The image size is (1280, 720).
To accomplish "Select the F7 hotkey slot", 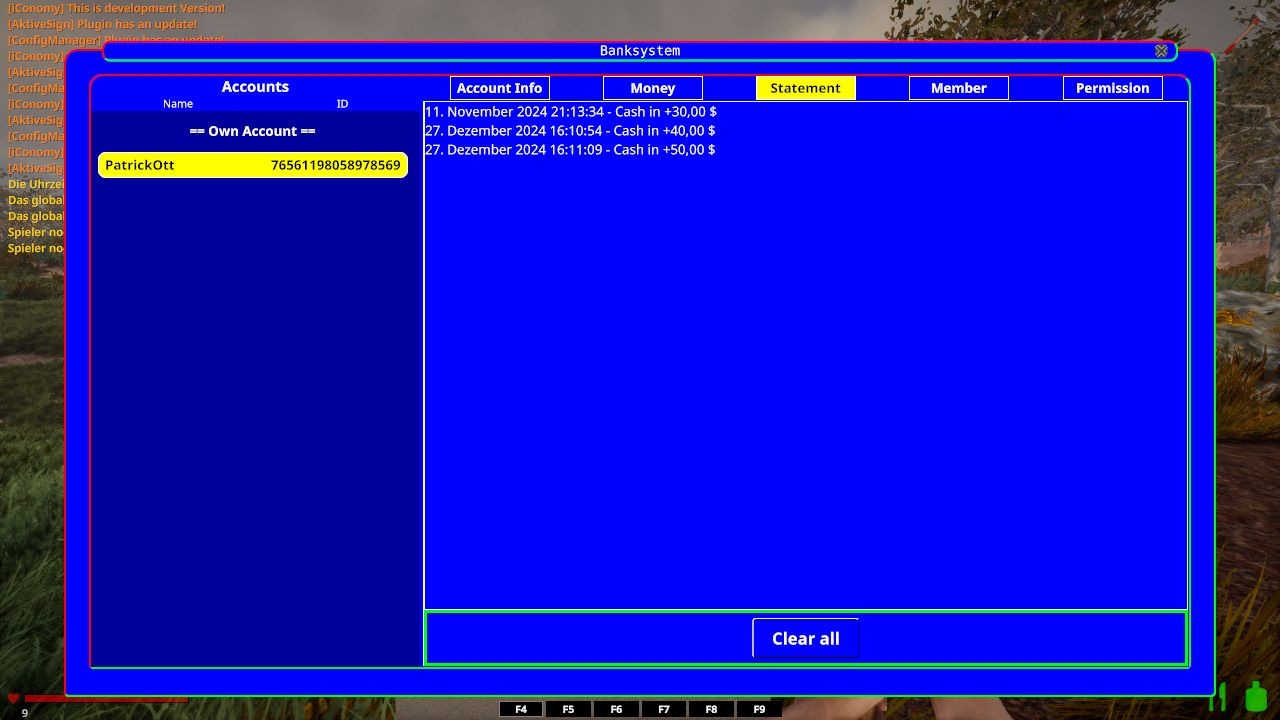I will pos(664,709).
